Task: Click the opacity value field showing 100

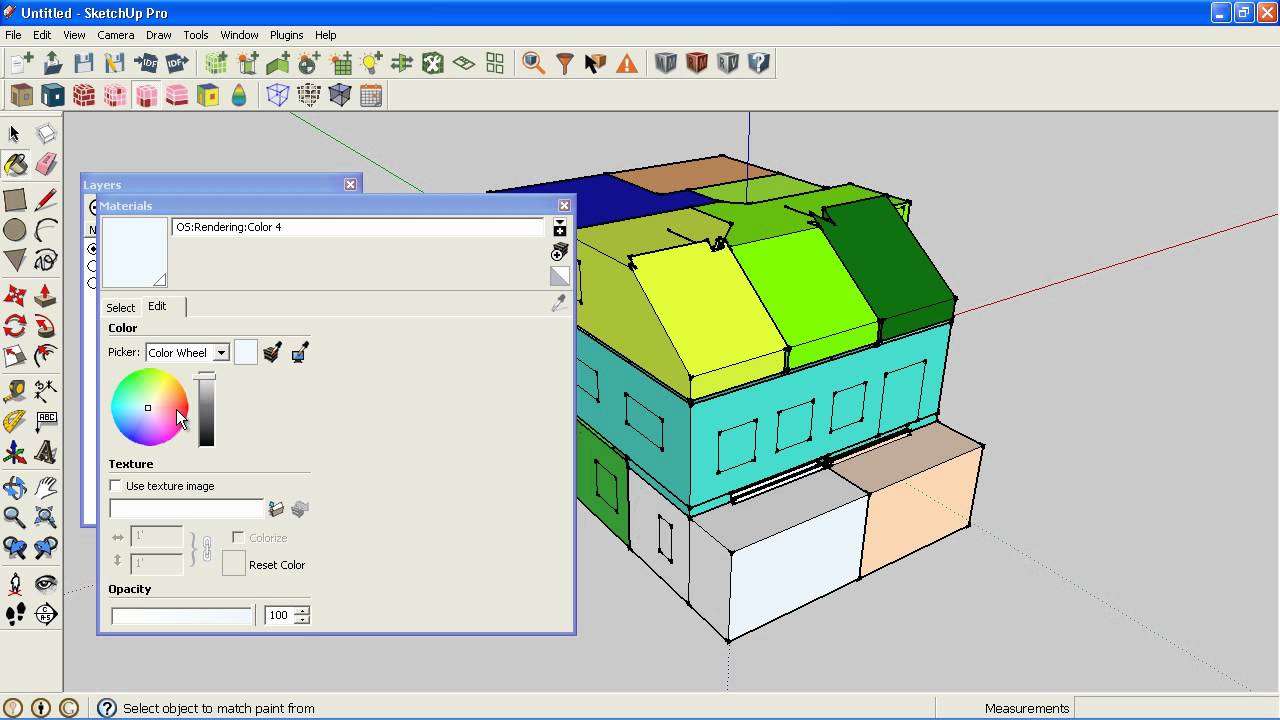Action: [279, 616]
